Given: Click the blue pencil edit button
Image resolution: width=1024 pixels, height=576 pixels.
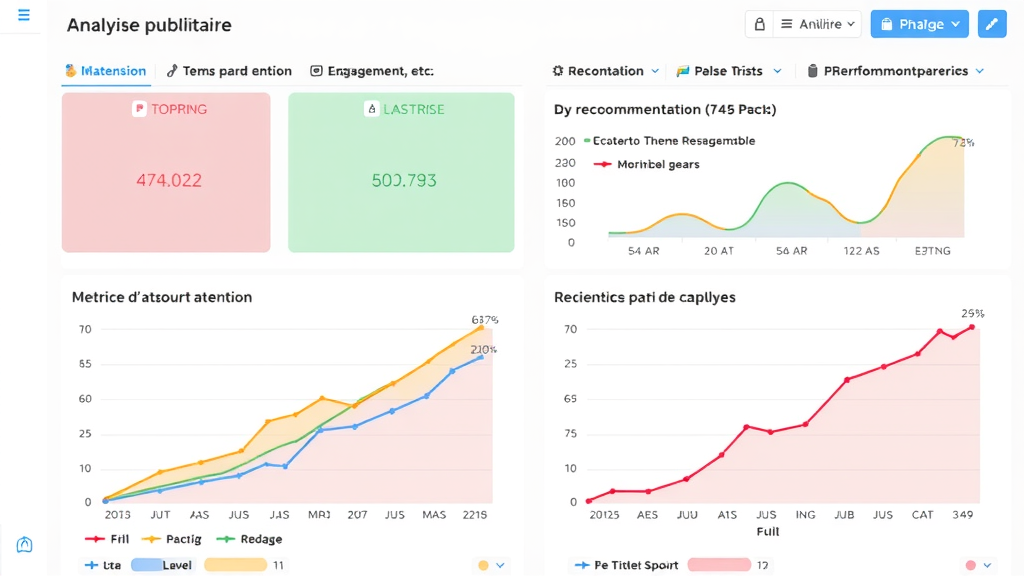Looking at the screenshot, I should click(x=991, y=24).
